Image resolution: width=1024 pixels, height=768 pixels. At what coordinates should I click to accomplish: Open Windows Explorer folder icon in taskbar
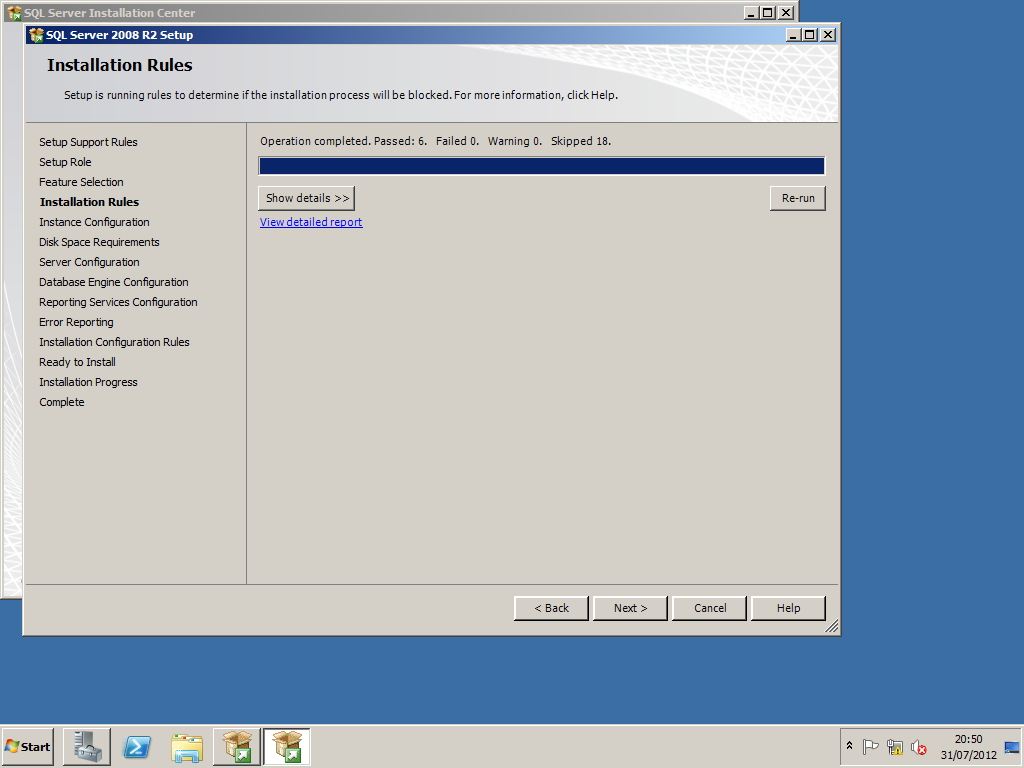point(187,746)
